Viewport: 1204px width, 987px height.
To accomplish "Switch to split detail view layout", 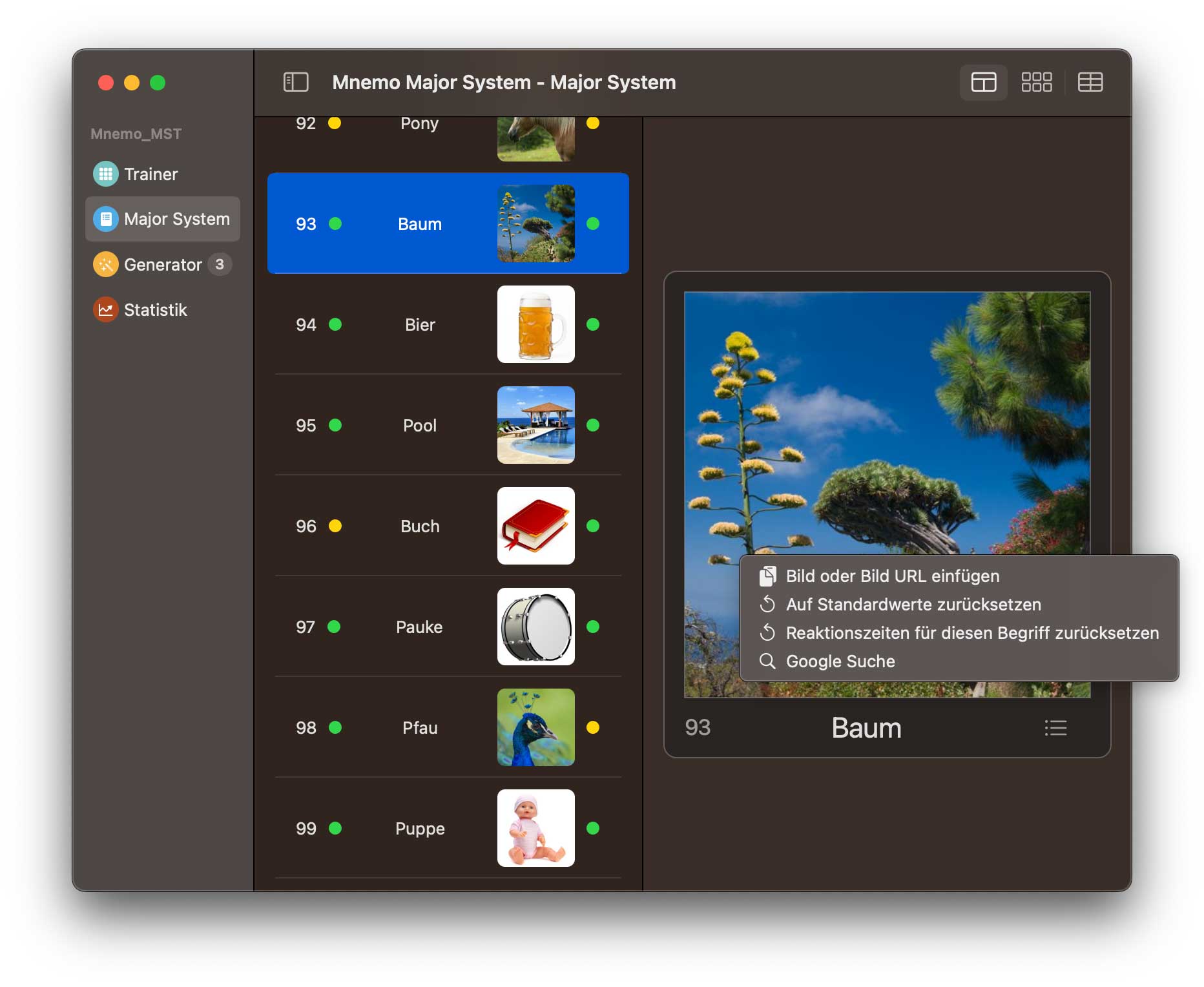I will tap(983, 82).
